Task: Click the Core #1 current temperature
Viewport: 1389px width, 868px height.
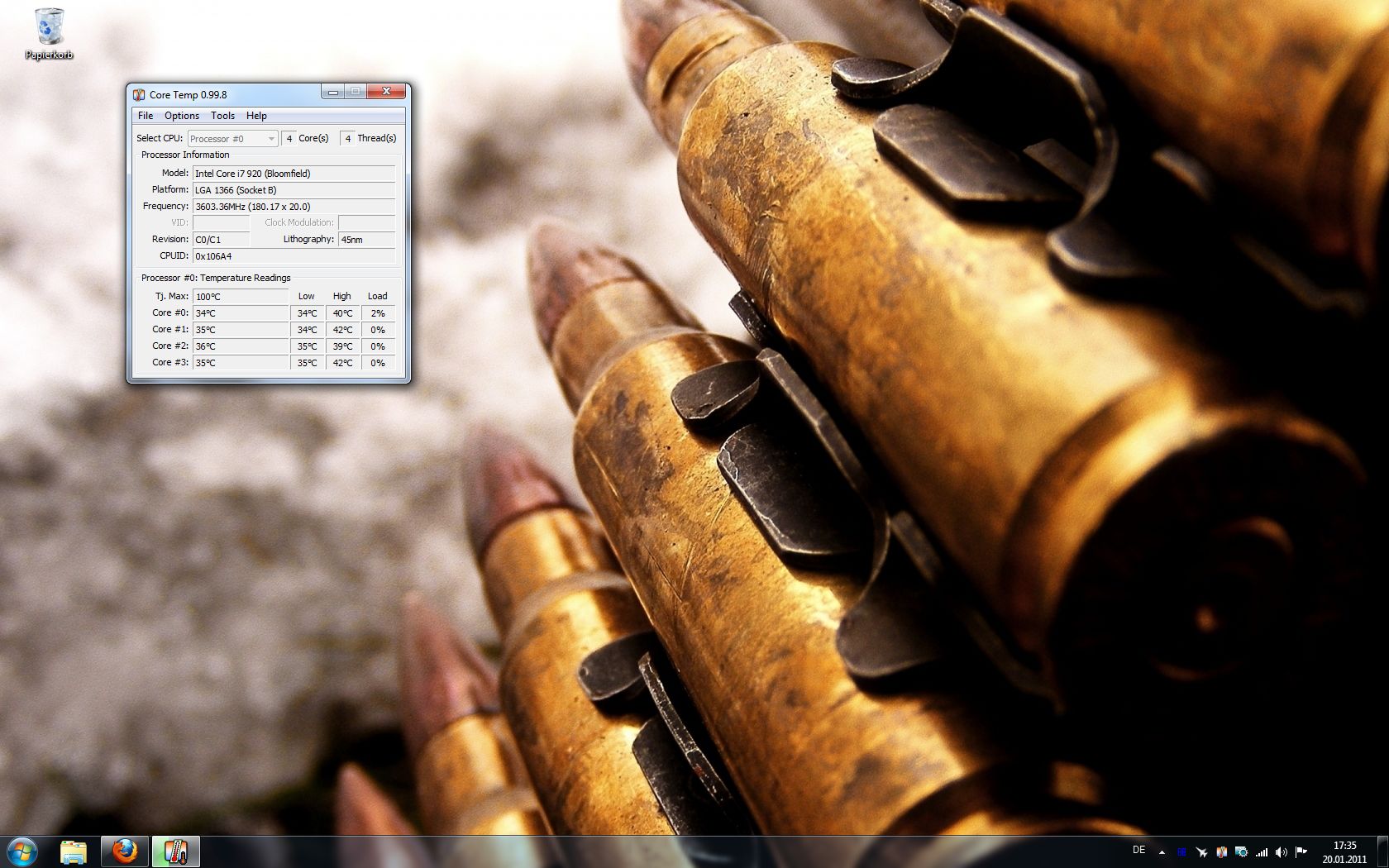Action: [241, 330]
